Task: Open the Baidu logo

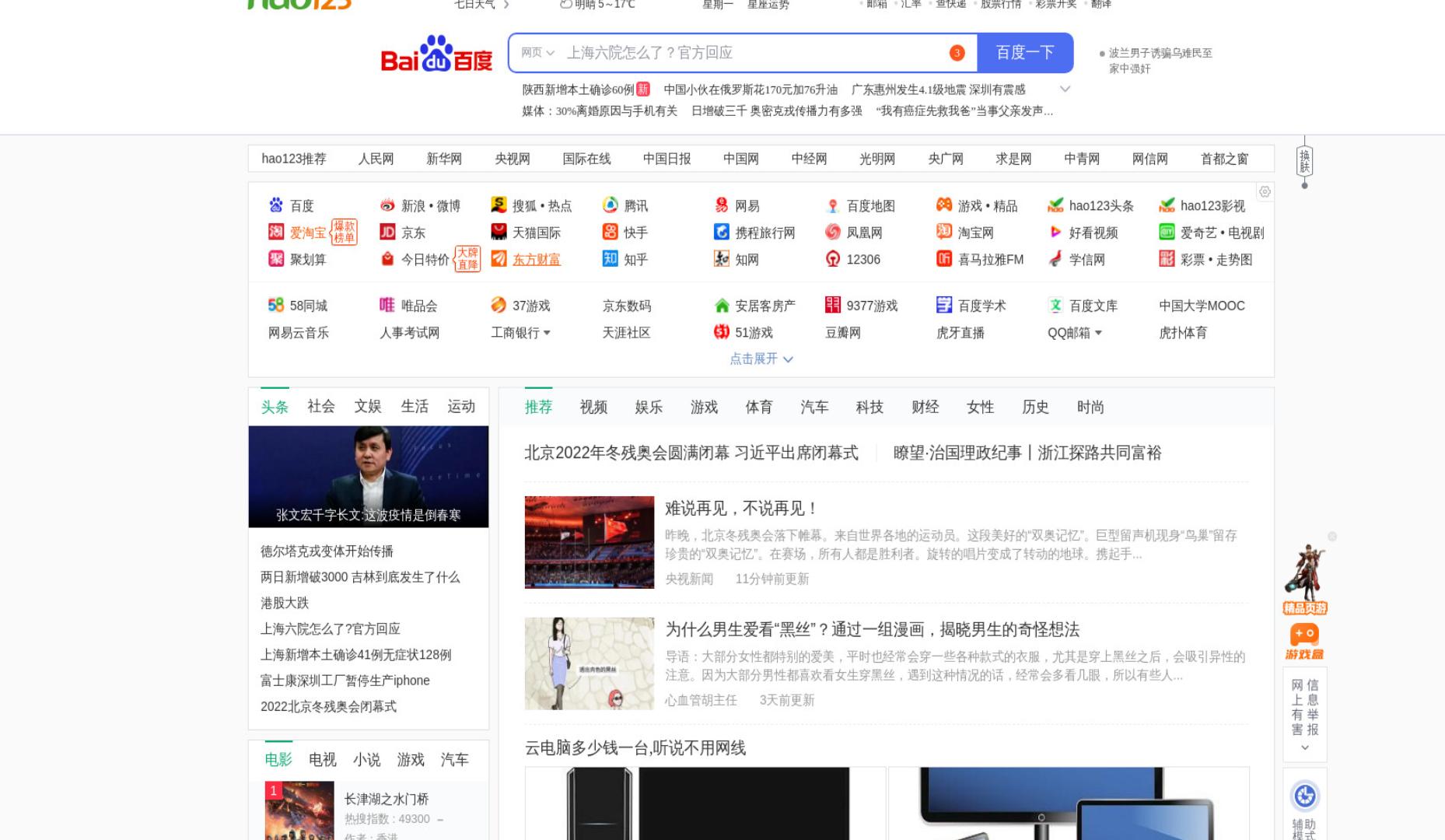Action: 436,54
